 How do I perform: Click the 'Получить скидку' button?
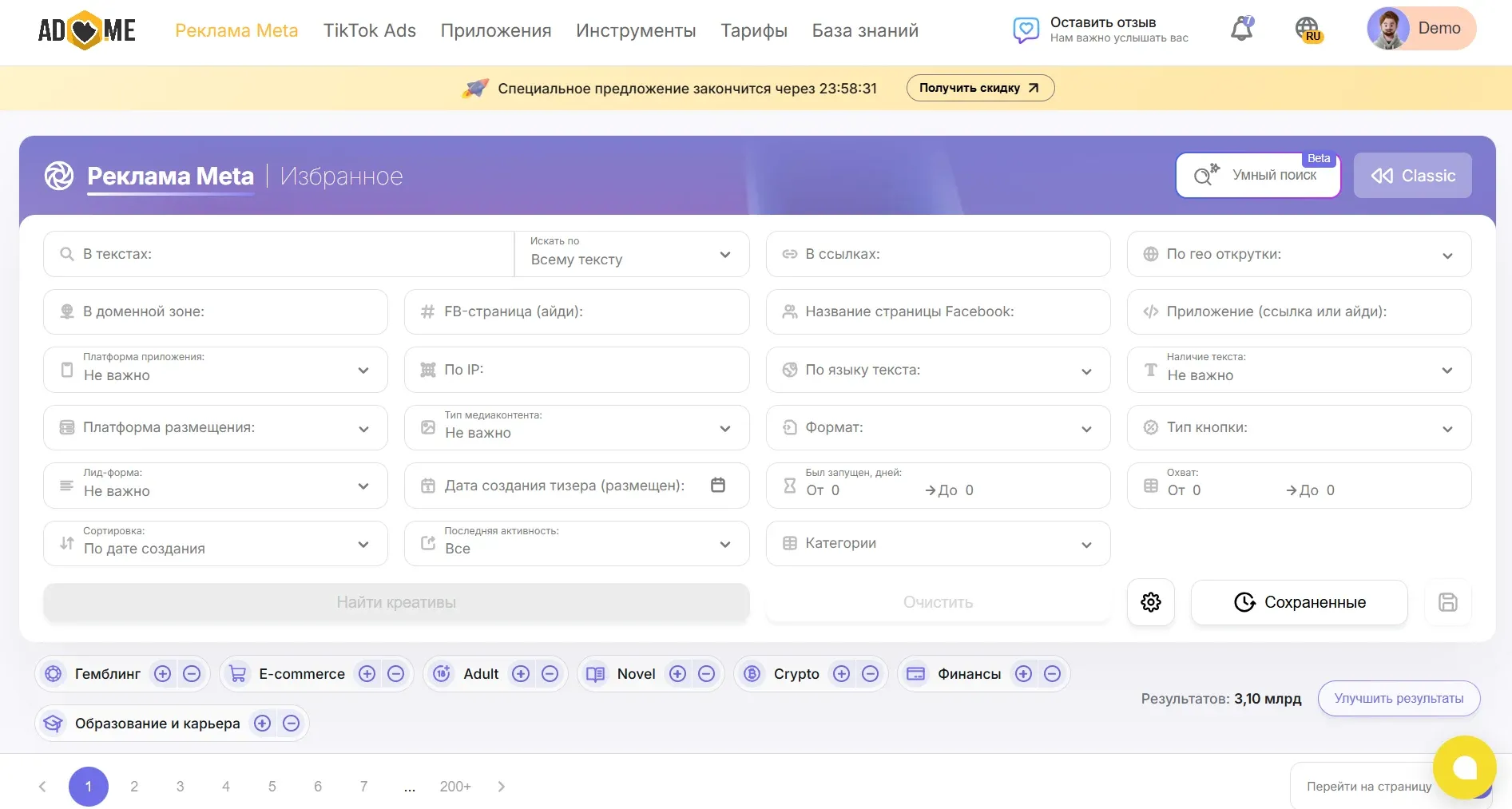click(979, 88)
